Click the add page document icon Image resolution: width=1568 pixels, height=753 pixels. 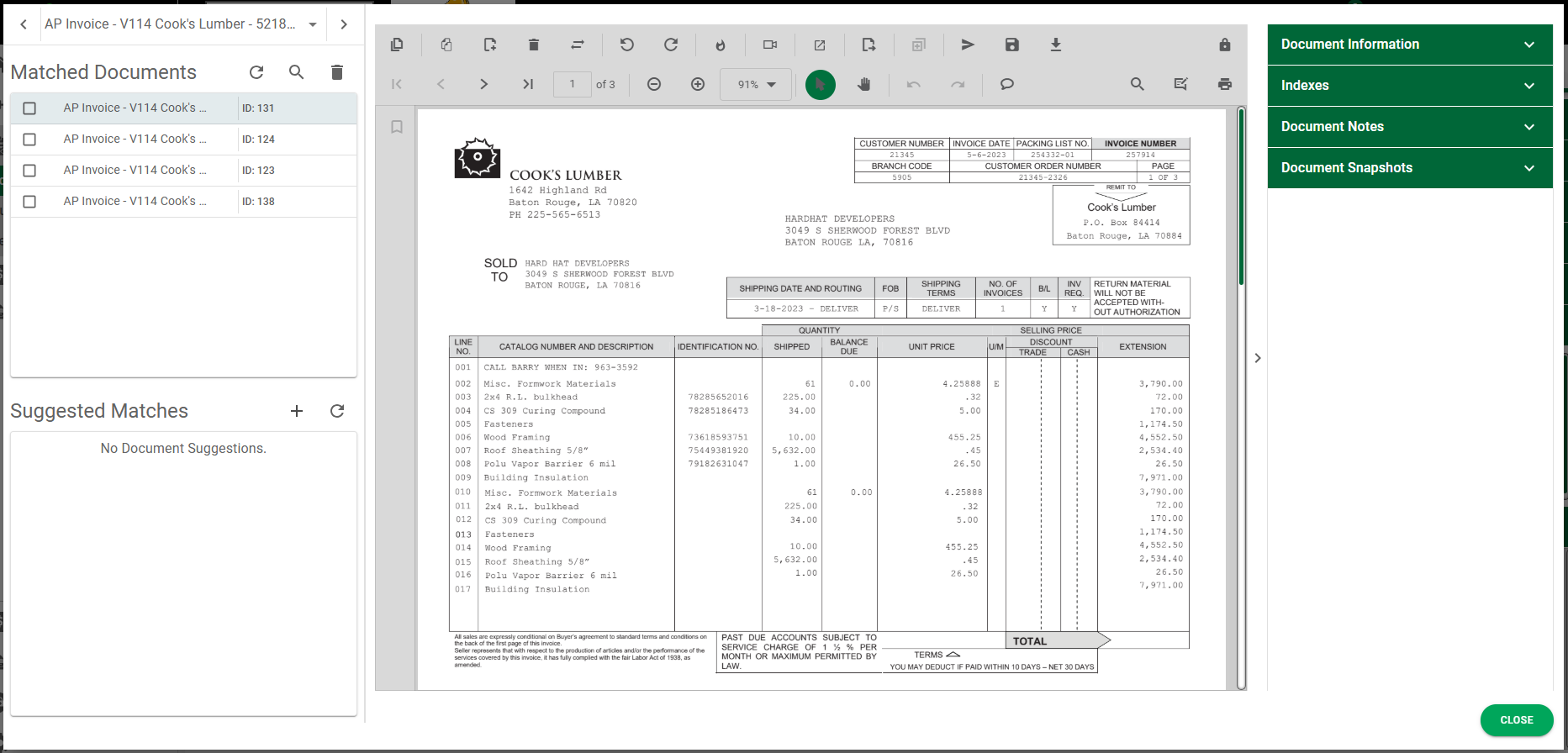coord(490,45)
